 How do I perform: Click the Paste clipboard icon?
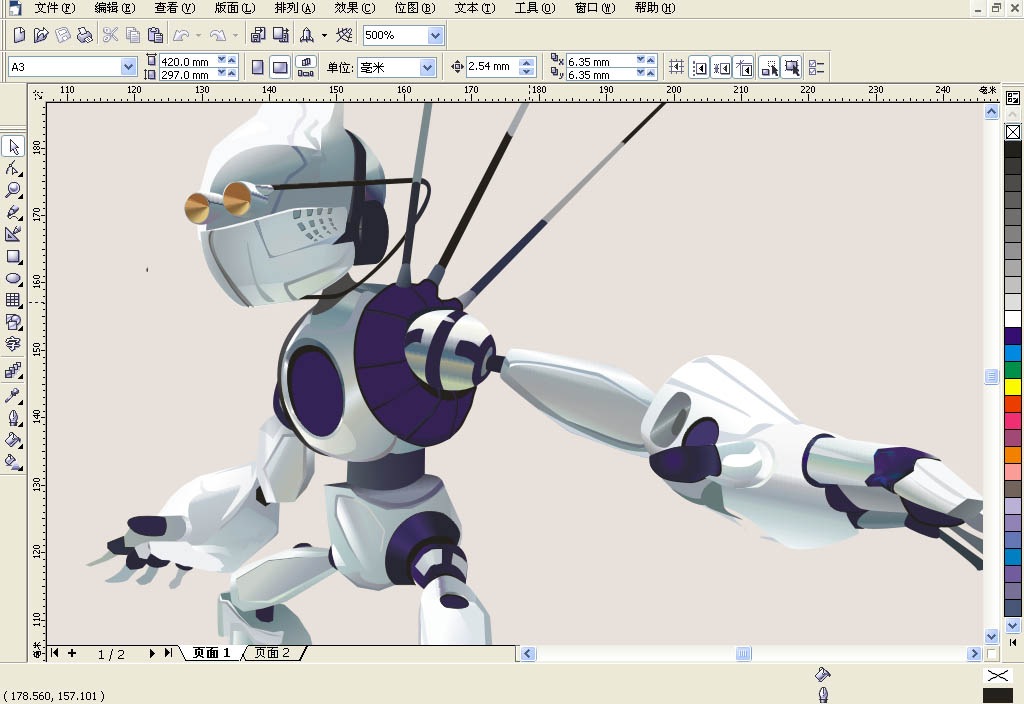pyautogui.click(x=154, y=36)
